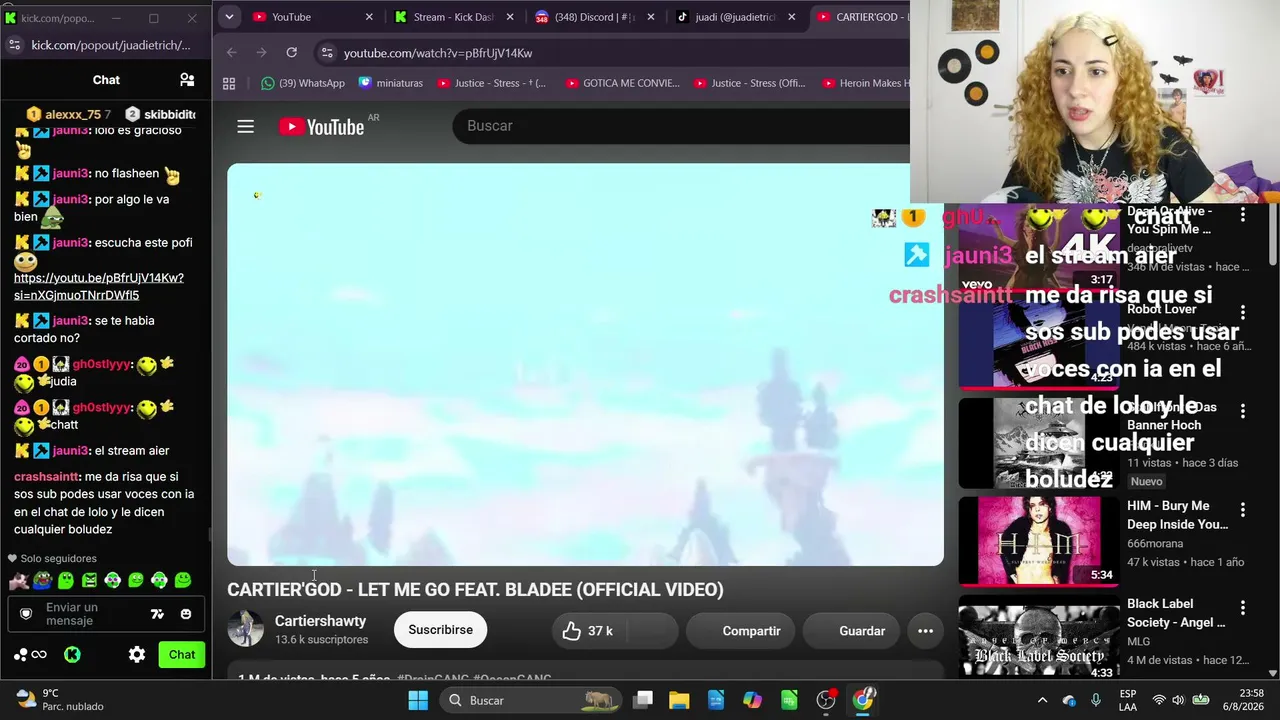Reload the YouTube page
This screenshot has width=1280, height=720.
291,53
